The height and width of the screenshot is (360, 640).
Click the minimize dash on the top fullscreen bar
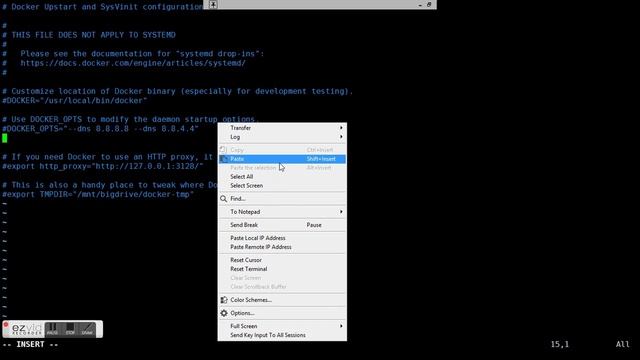click(x=420, y=5)
